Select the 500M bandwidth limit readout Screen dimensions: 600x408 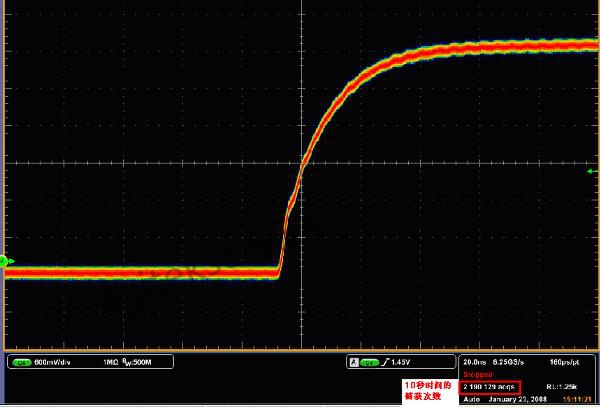(x=139, y=362)
